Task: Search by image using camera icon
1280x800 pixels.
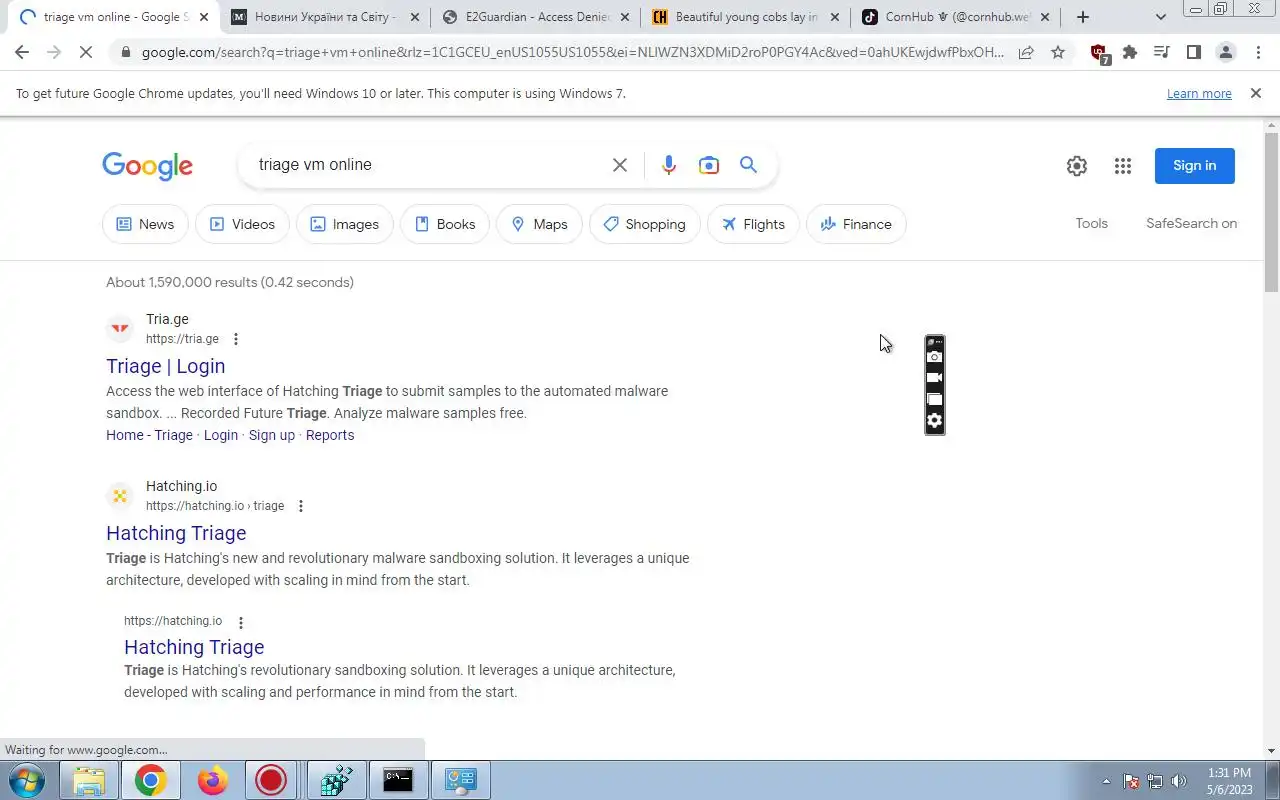Action: tap(709, 165)
